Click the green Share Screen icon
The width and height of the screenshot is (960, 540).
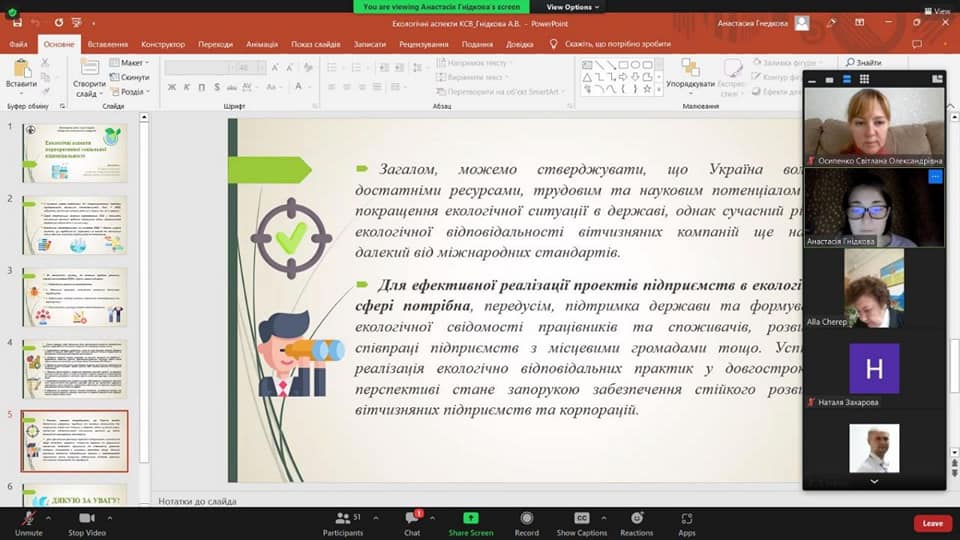point(470,518)
